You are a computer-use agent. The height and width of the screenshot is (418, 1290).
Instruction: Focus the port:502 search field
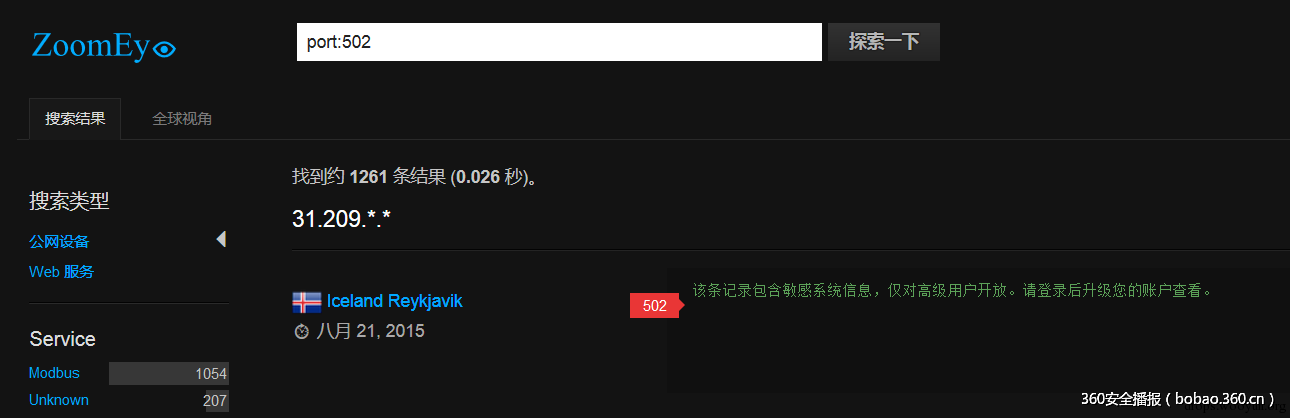tap(559, 42)
